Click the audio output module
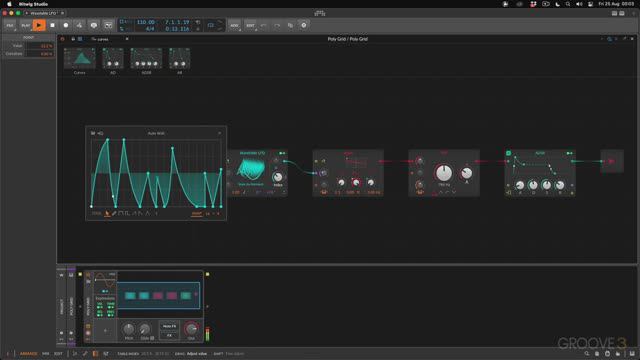 (611, 161)
